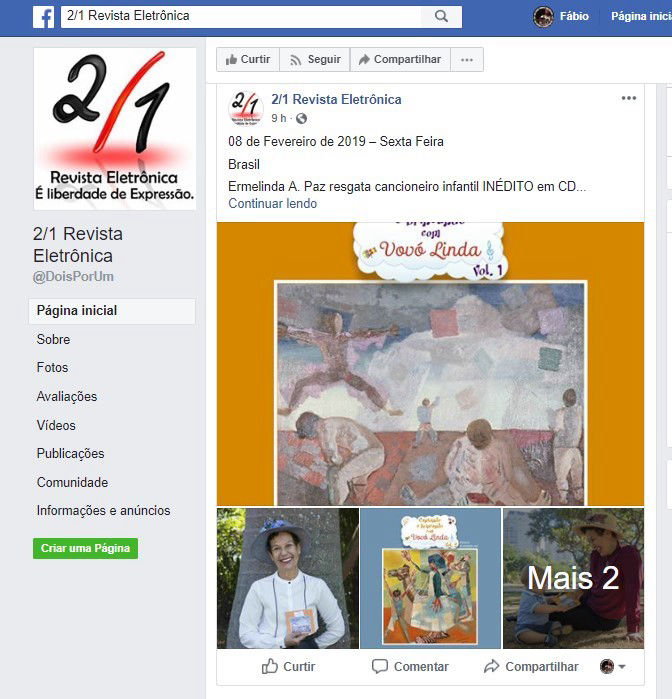Click top Compartilhar page button
The image size is (672, 699).
pos(400,60)
